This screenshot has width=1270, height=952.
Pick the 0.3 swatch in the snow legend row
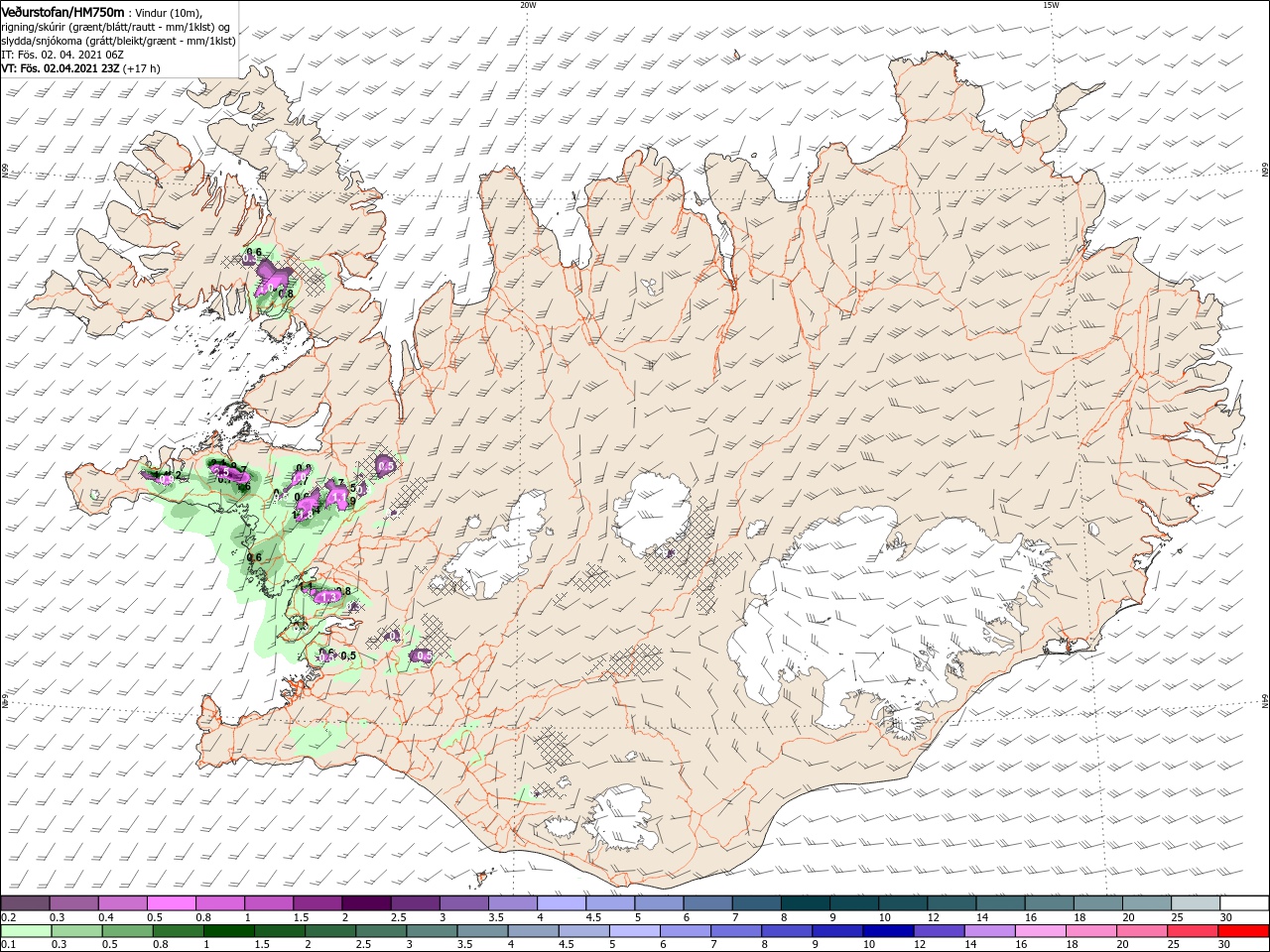pyautogui.click(x=73, y=902)
